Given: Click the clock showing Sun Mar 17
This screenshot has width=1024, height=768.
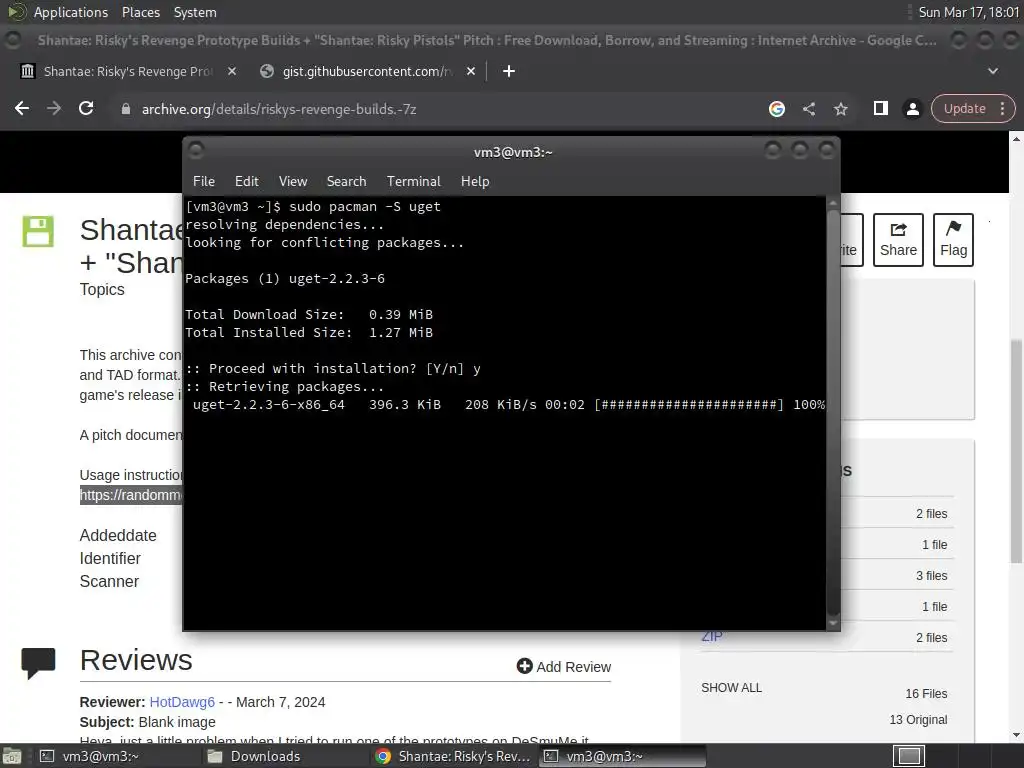Looking at the screenshot, I should tap(968, 12).
